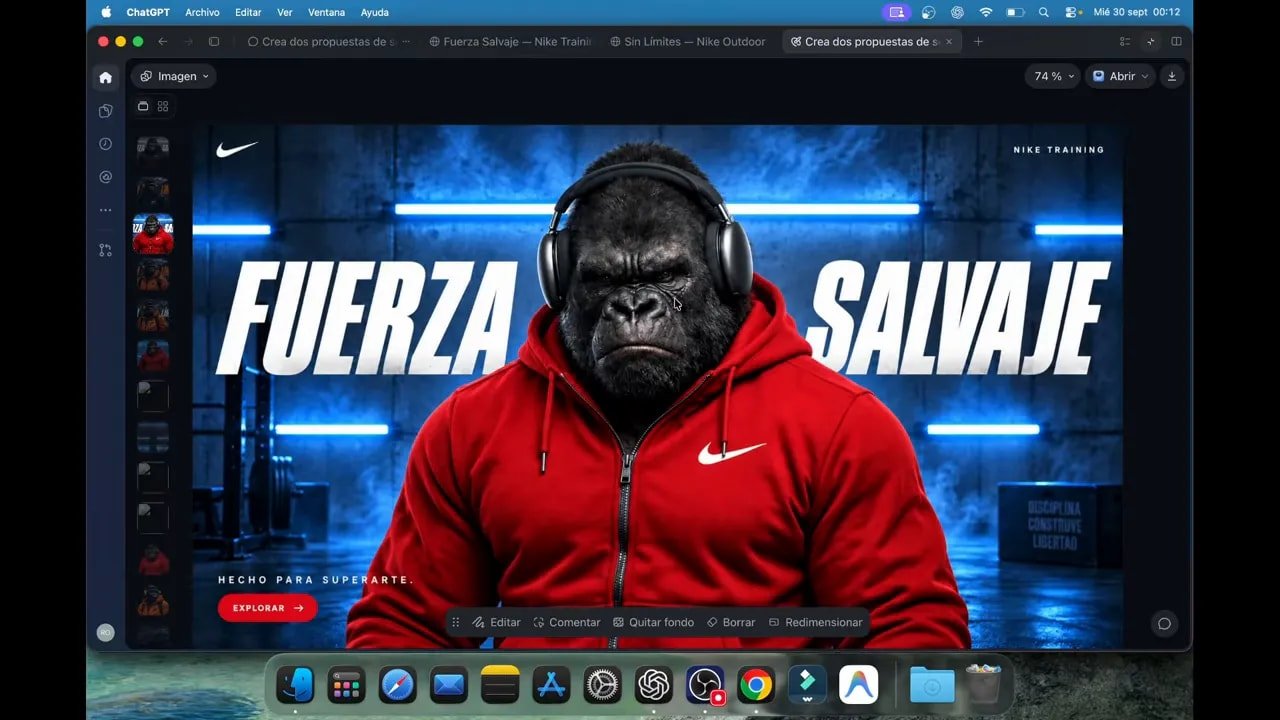The height and width of the screenshot is (720, 1280).
Task: Open the Archivo menu
Action: tap(202, 12)
